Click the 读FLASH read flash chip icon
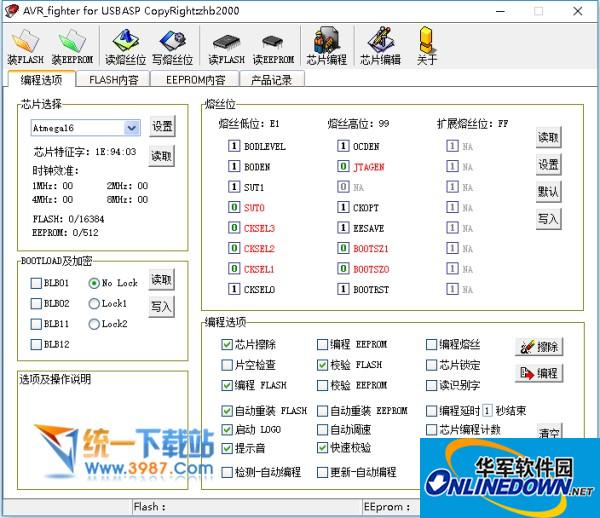Image resolution: width=600 pixels, height=518 pixels. tap(227, 47)
